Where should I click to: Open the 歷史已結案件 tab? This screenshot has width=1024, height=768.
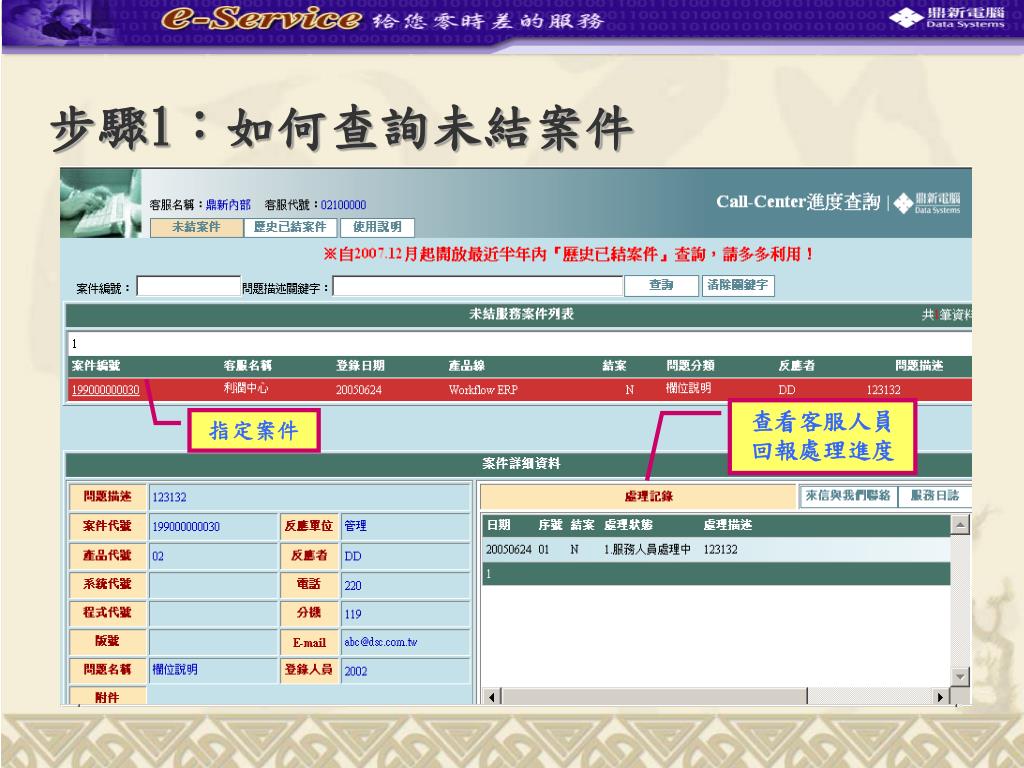coord(290,227)
